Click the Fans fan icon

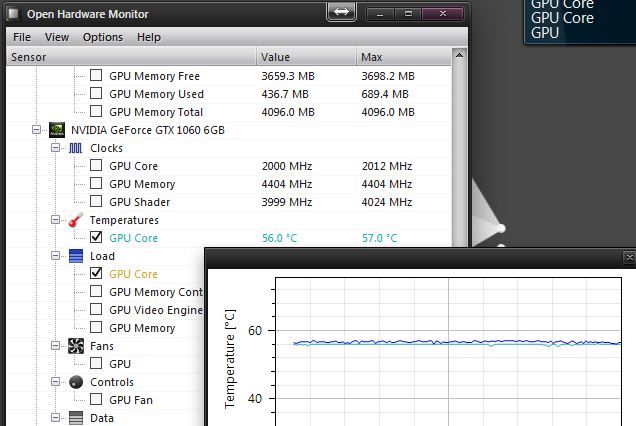coord(76,346)
